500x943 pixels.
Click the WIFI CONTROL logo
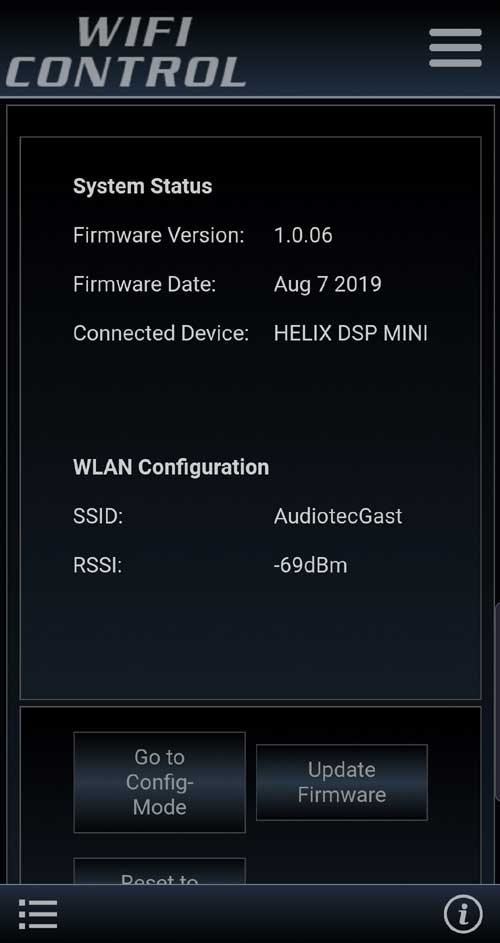click(126, 52)
